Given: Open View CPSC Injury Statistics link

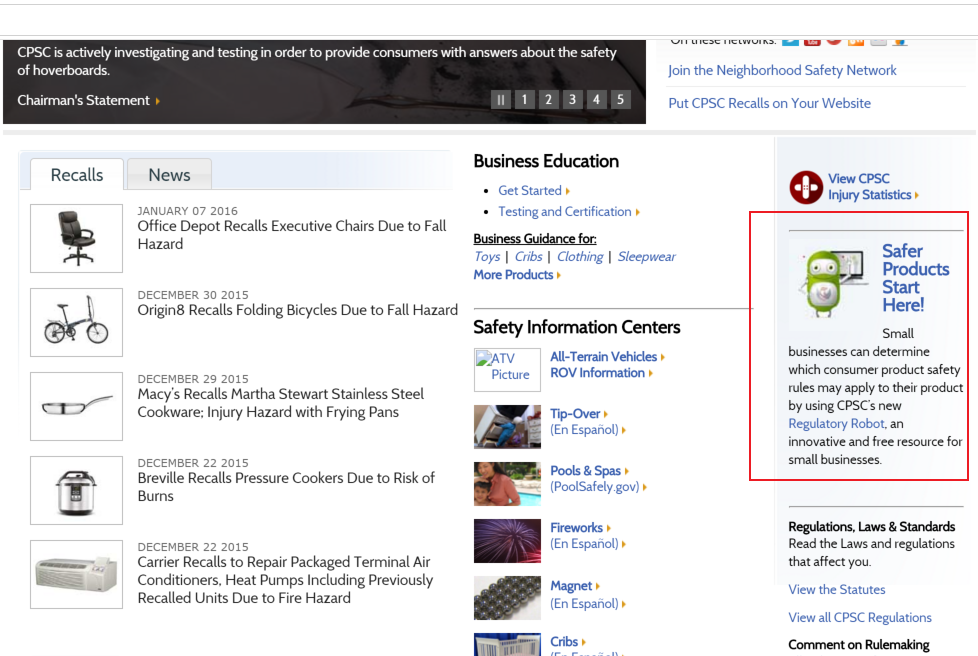Looking at the screenshot, I should pos(873,187).
